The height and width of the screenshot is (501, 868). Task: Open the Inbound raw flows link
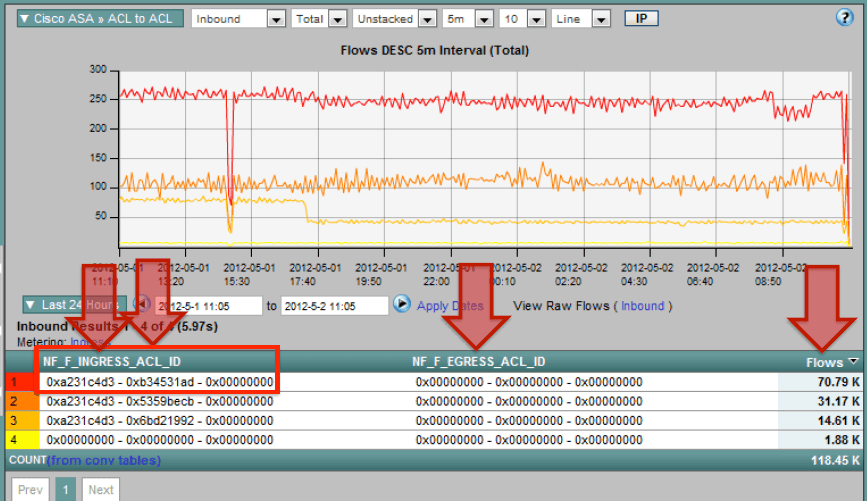(x=642, y=306)
